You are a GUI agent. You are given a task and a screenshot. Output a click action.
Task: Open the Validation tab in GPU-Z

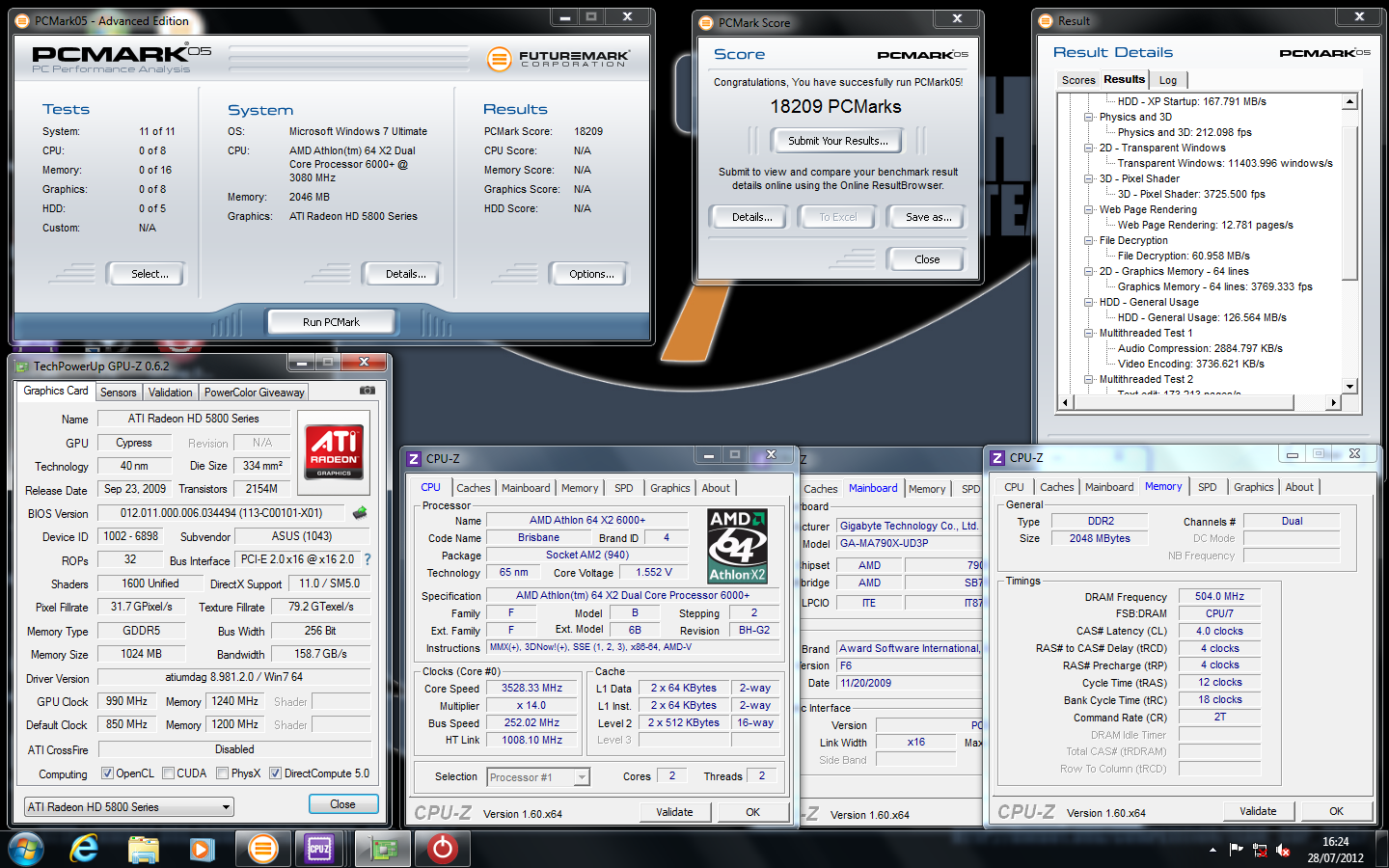tap(171, 393)
